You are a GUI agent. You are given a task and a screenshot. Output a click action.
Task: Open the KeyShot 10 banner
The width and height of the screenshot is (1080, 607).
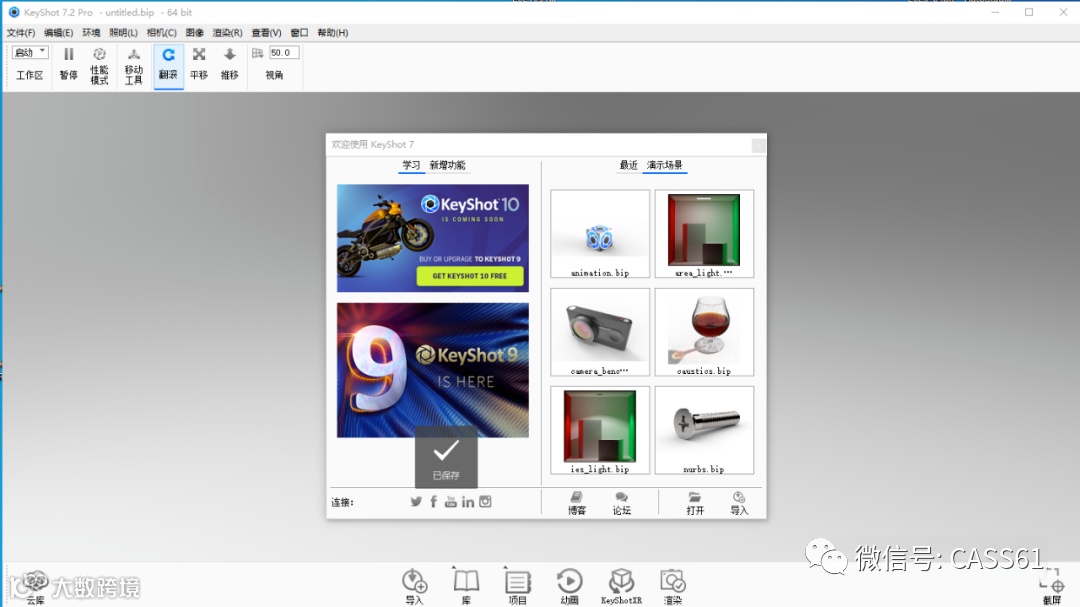(x=433, y=238)
